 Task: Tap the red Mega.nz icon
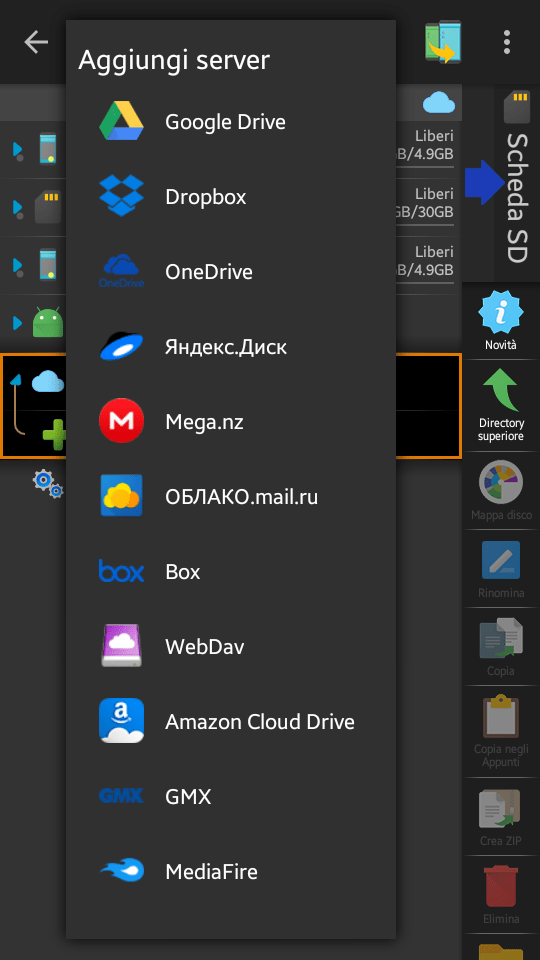click(121, 421)
